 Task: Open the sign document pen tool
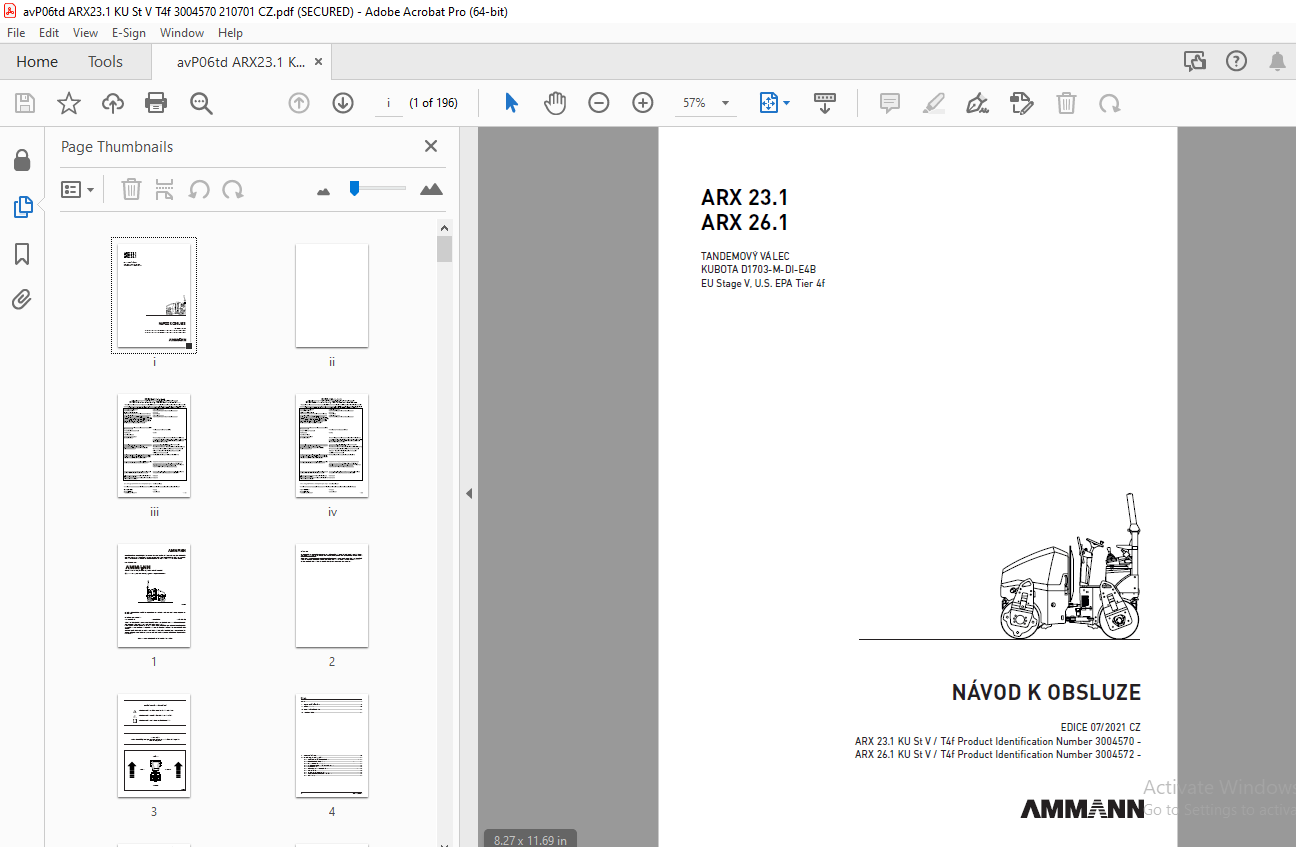pos(978,103)
